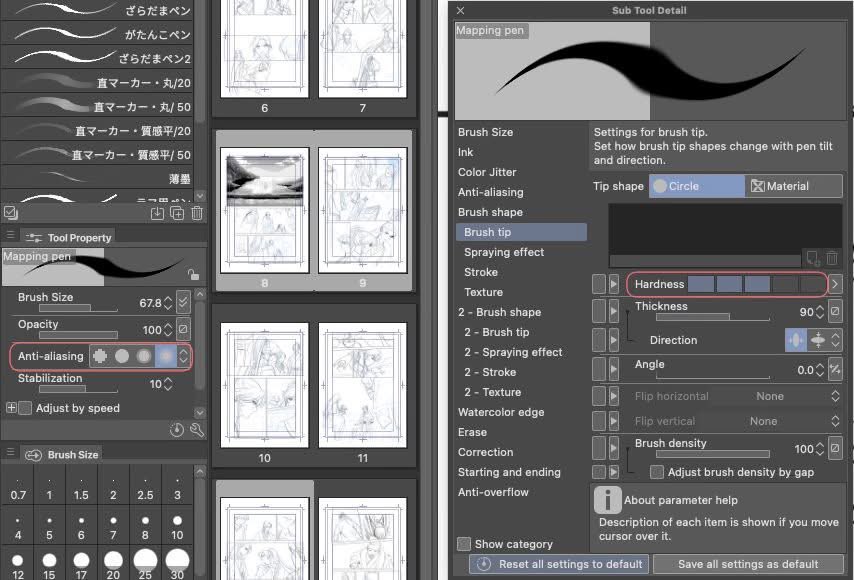
Task: Duplicate the sub tool with the copy icon
Action: pyautogui.click(x=176, y=213)
